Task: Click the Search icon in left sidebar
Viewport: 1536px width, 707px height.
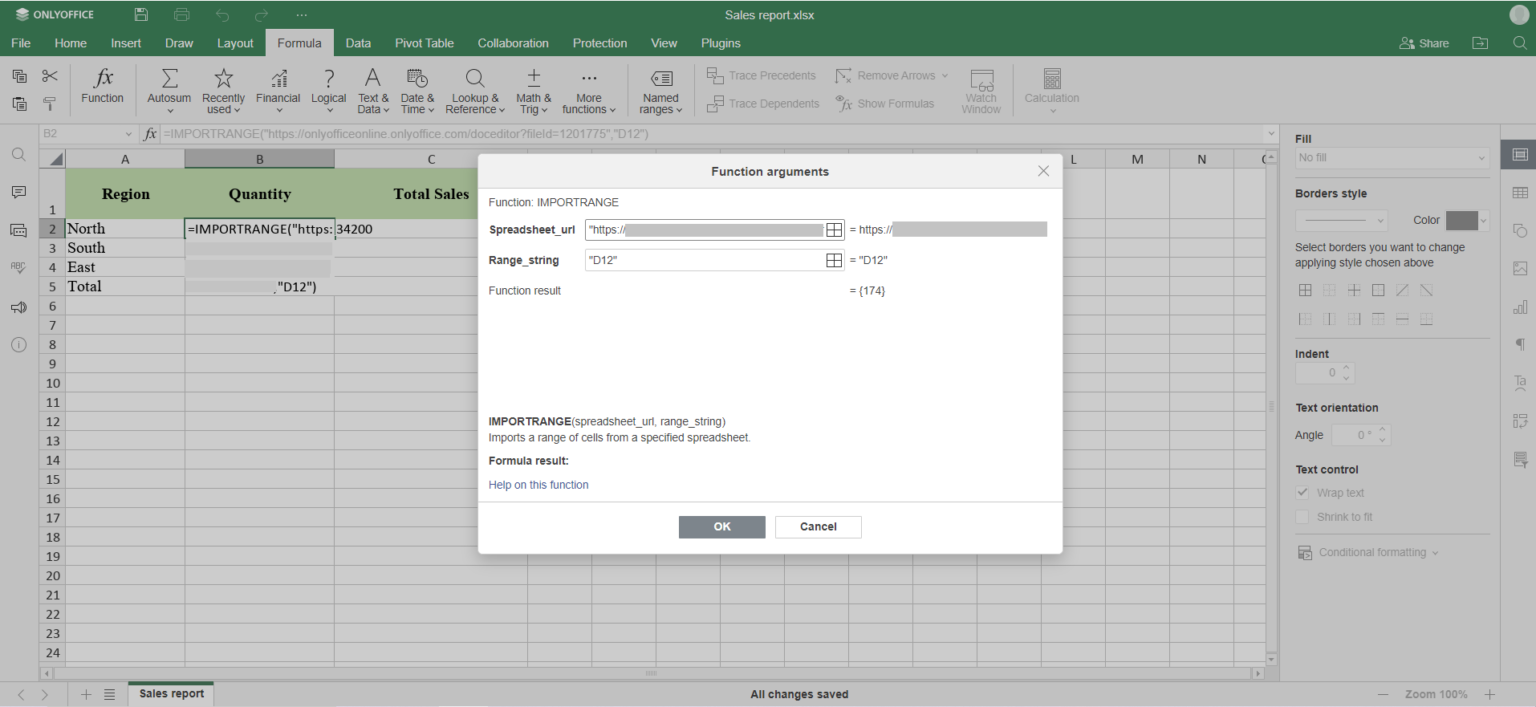Action: tap(18, 155)
